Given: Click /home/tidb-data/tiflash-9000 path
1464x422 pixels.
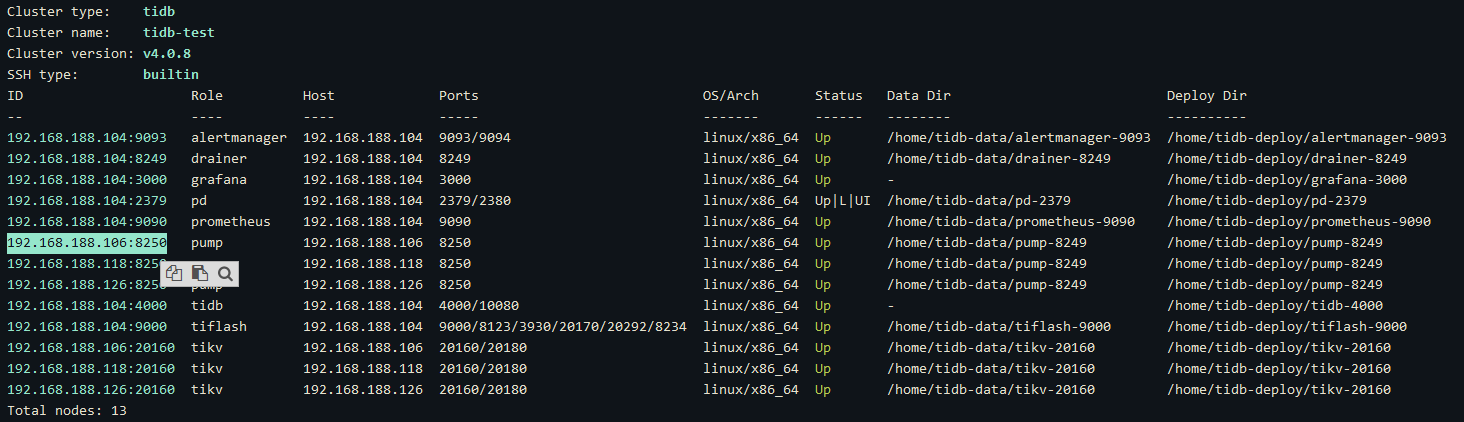Looking at the screenshot, I should [999, 327].
